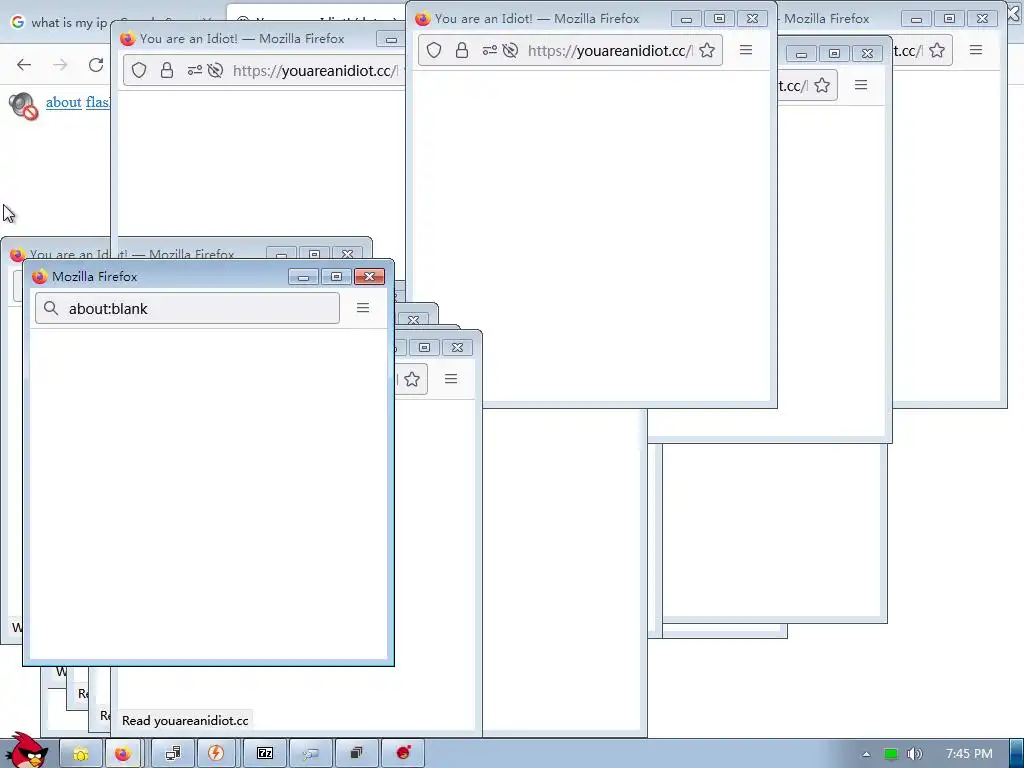Click the bookmark star in the small window beside about:blank
The height and width of the screenshot is (768, 1024).
coord(411,379)
